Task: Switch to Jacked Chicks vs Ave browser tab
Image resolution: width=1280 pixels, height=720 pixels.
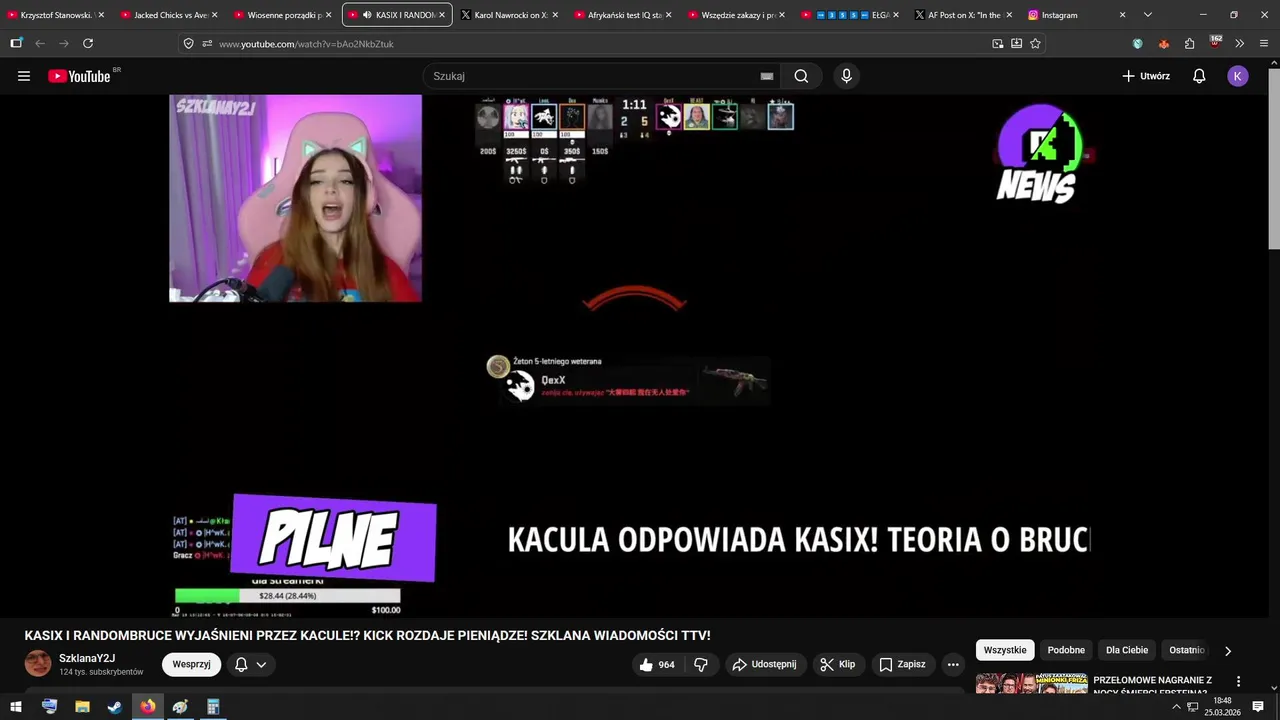Action: pos(169,15)
